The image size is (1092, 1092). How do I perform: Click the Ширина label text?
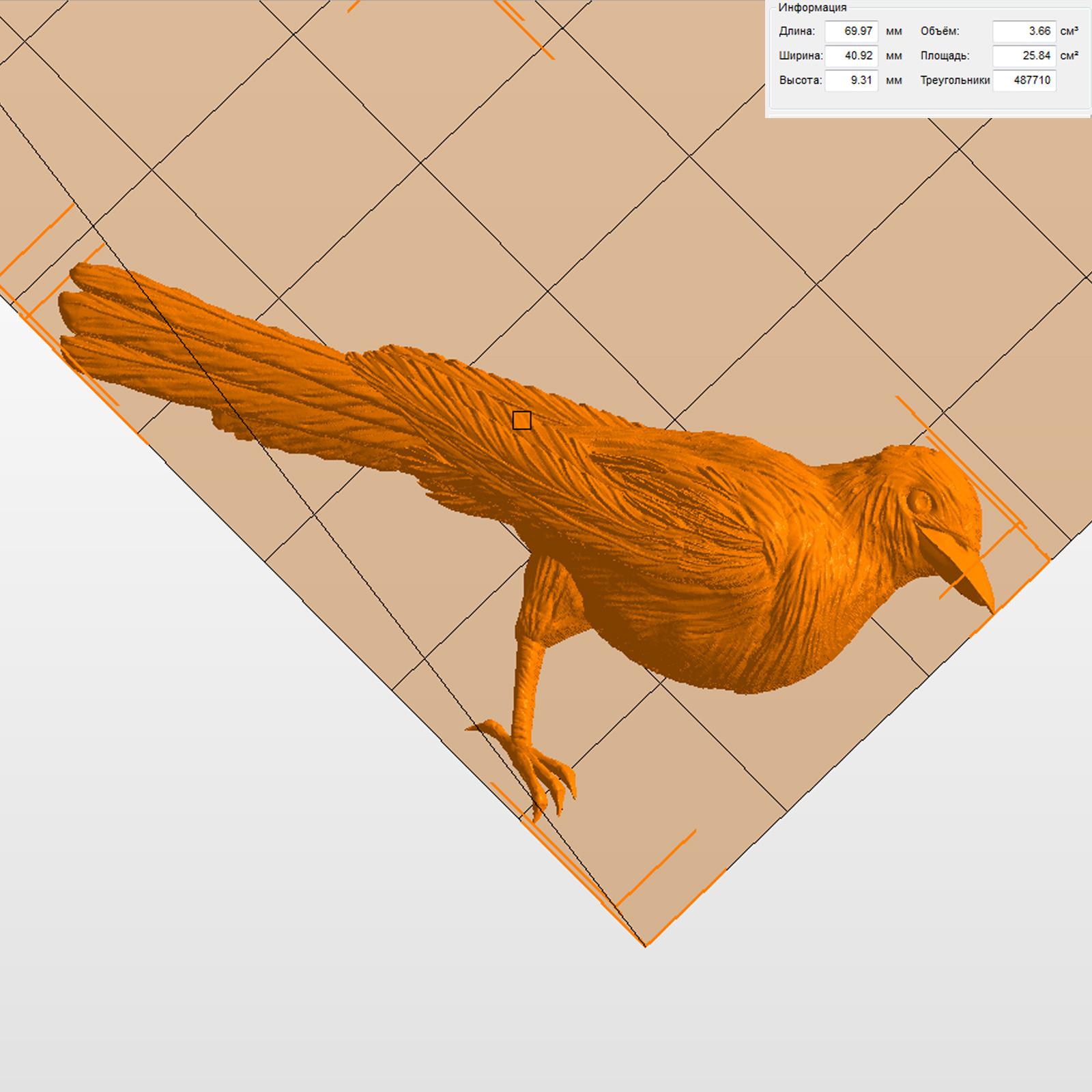pos(801,56)
